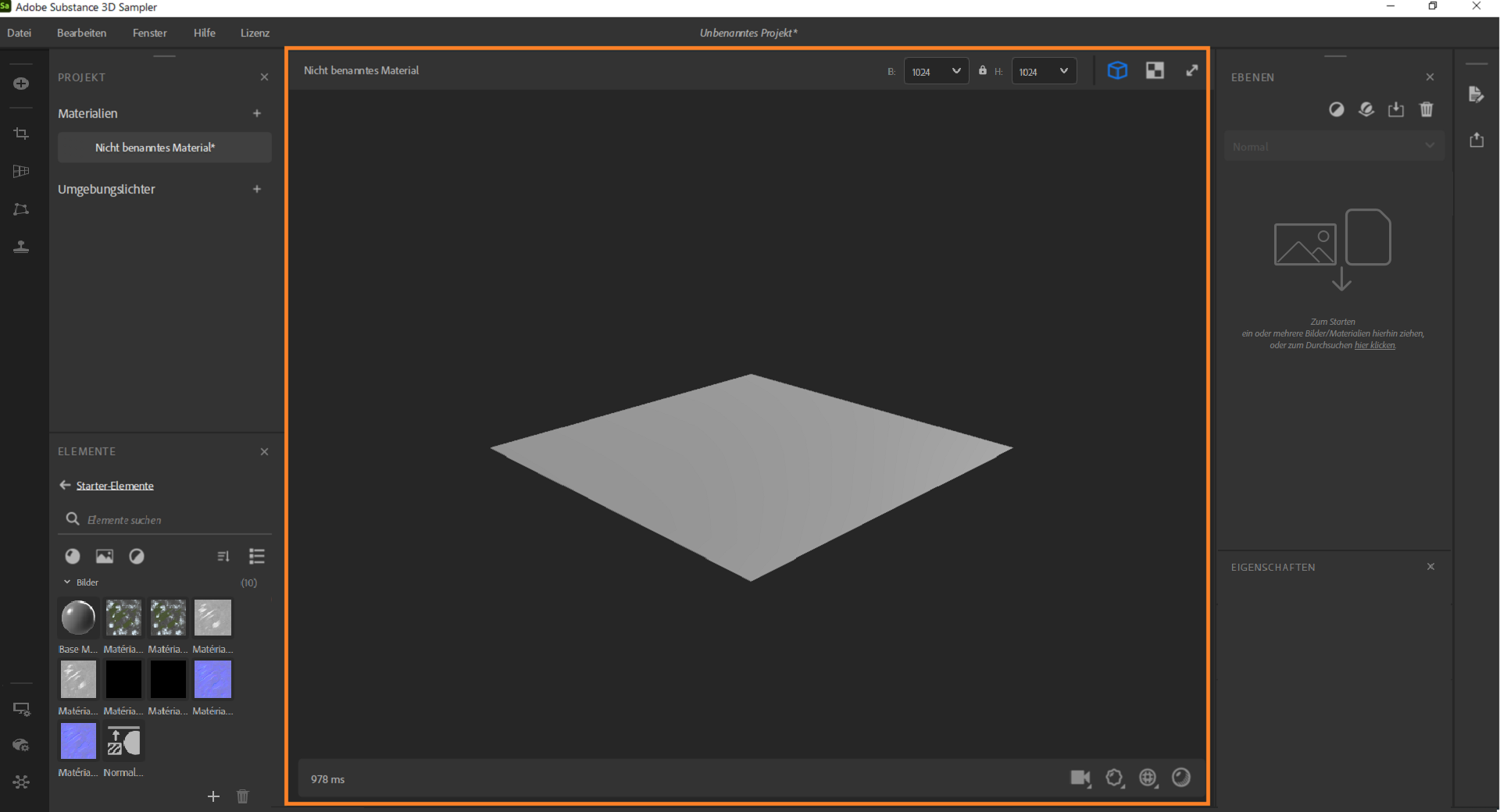Expand the viewport to fullscreen

(x=1191, y=70)
